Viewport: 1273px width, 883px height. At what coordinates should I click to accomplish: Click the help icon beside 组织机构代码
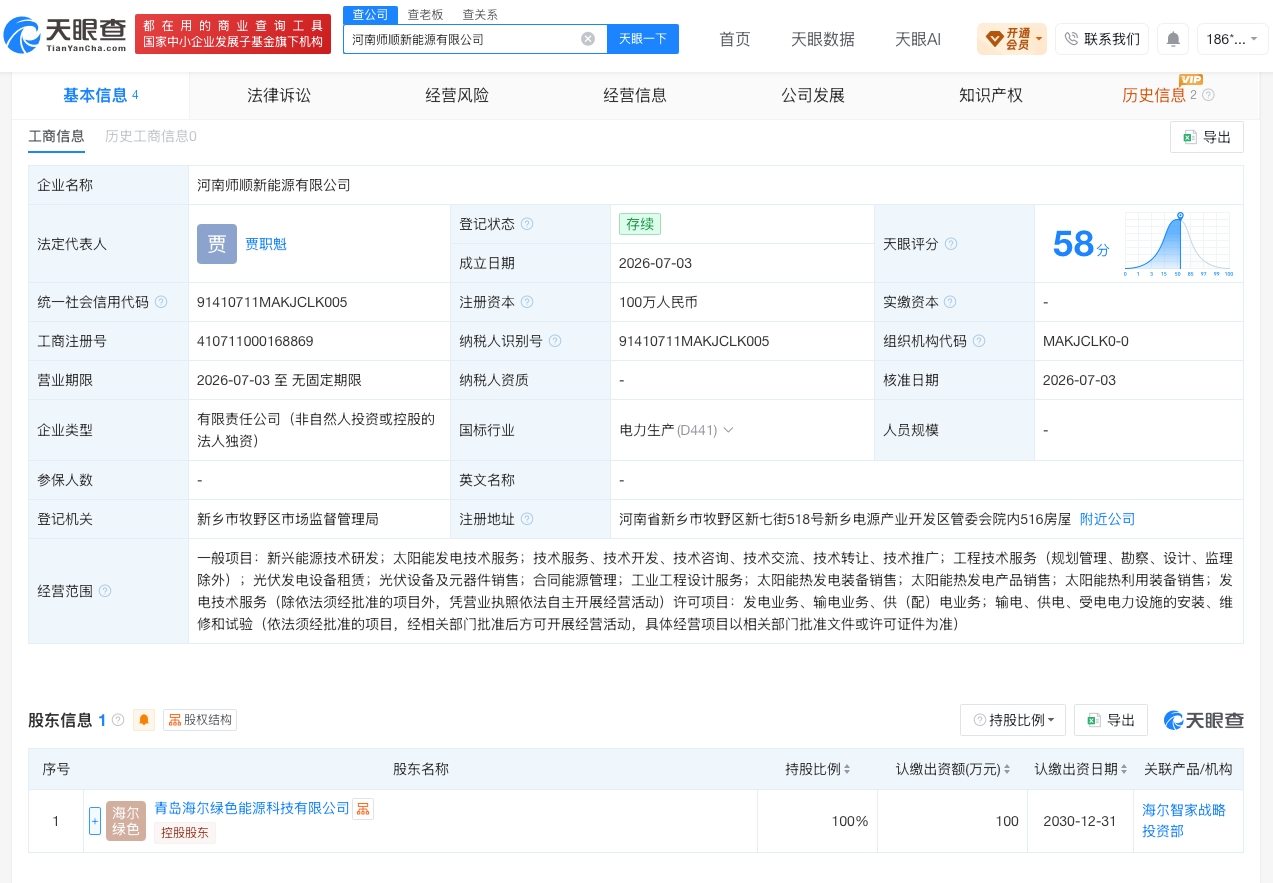coord(979,341)
